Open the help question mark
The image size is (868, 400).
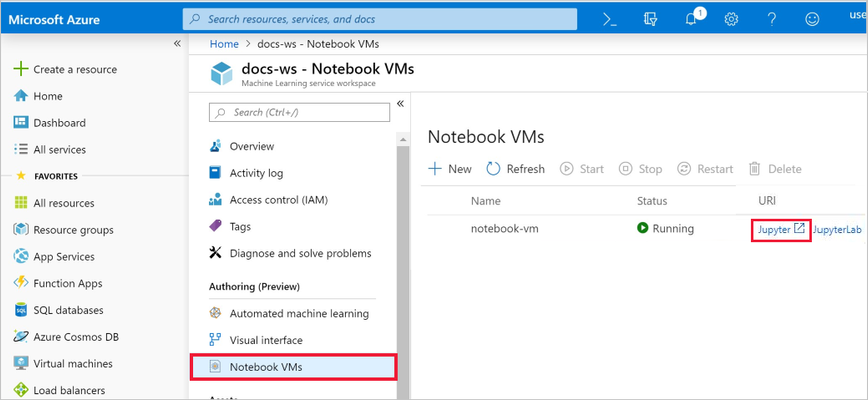click(x=772, y=19)
